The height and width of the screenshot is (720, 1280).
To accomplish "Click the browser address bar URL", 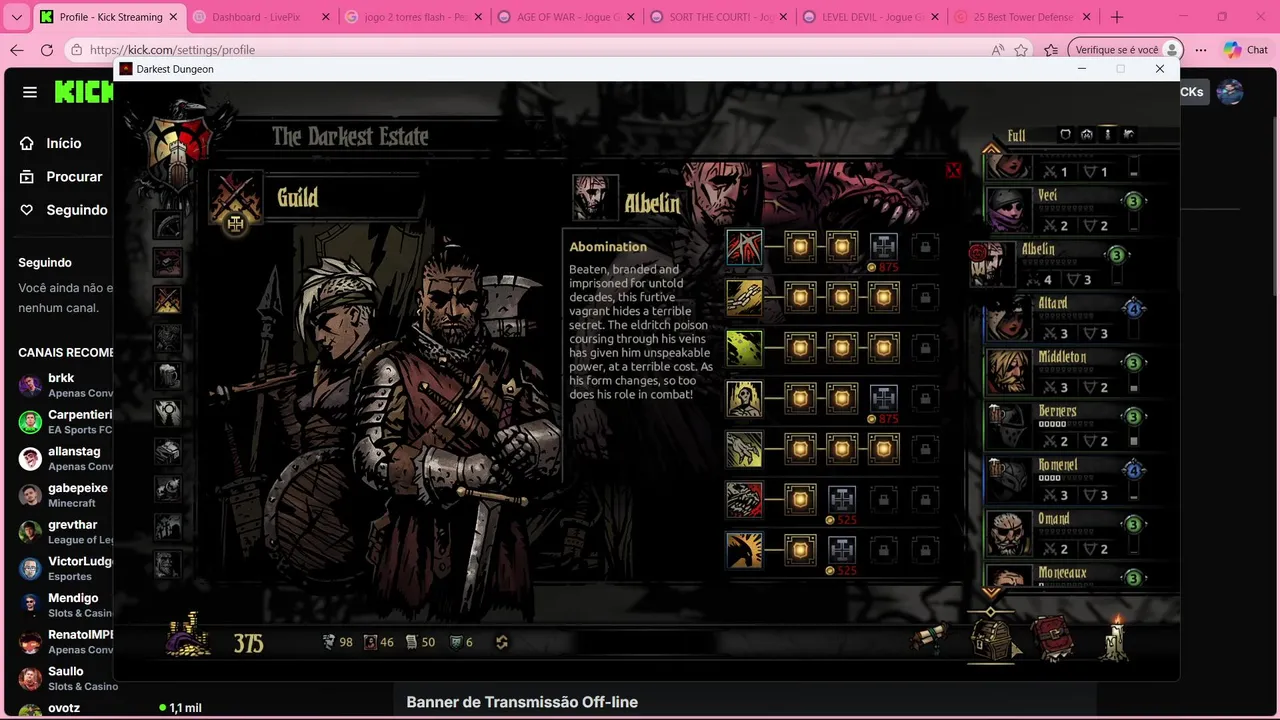I will pyautogui.click(x=172, y=50).
